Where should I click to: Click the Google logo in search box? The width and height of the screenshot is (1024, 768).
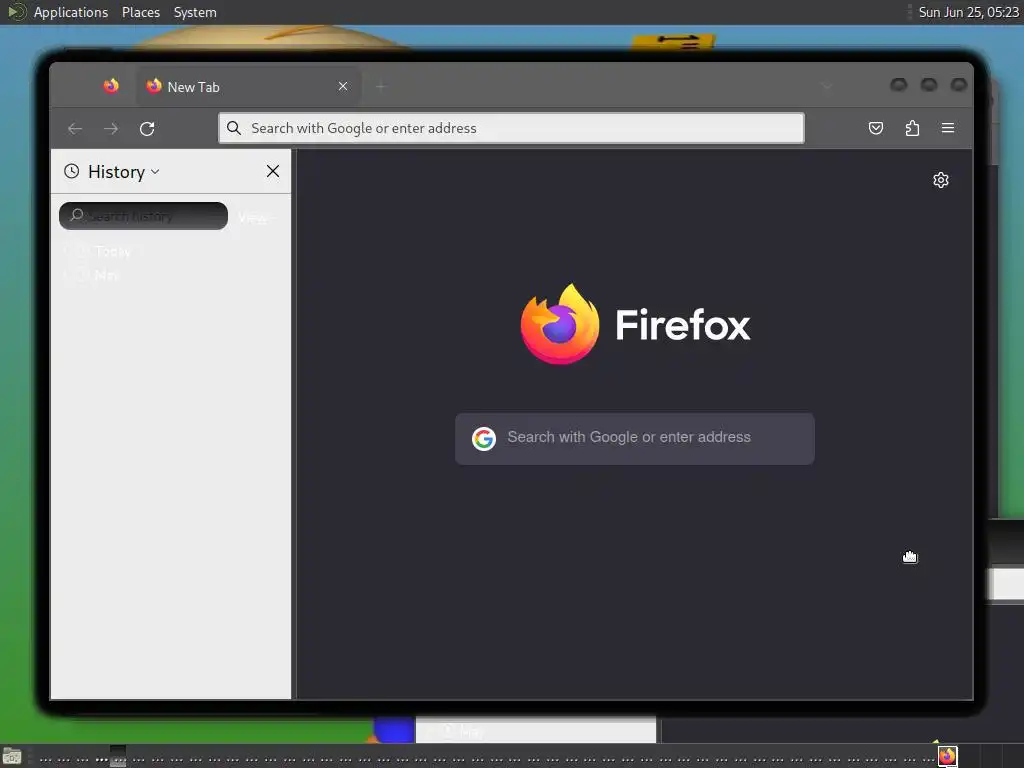click(x=484, y=439)
